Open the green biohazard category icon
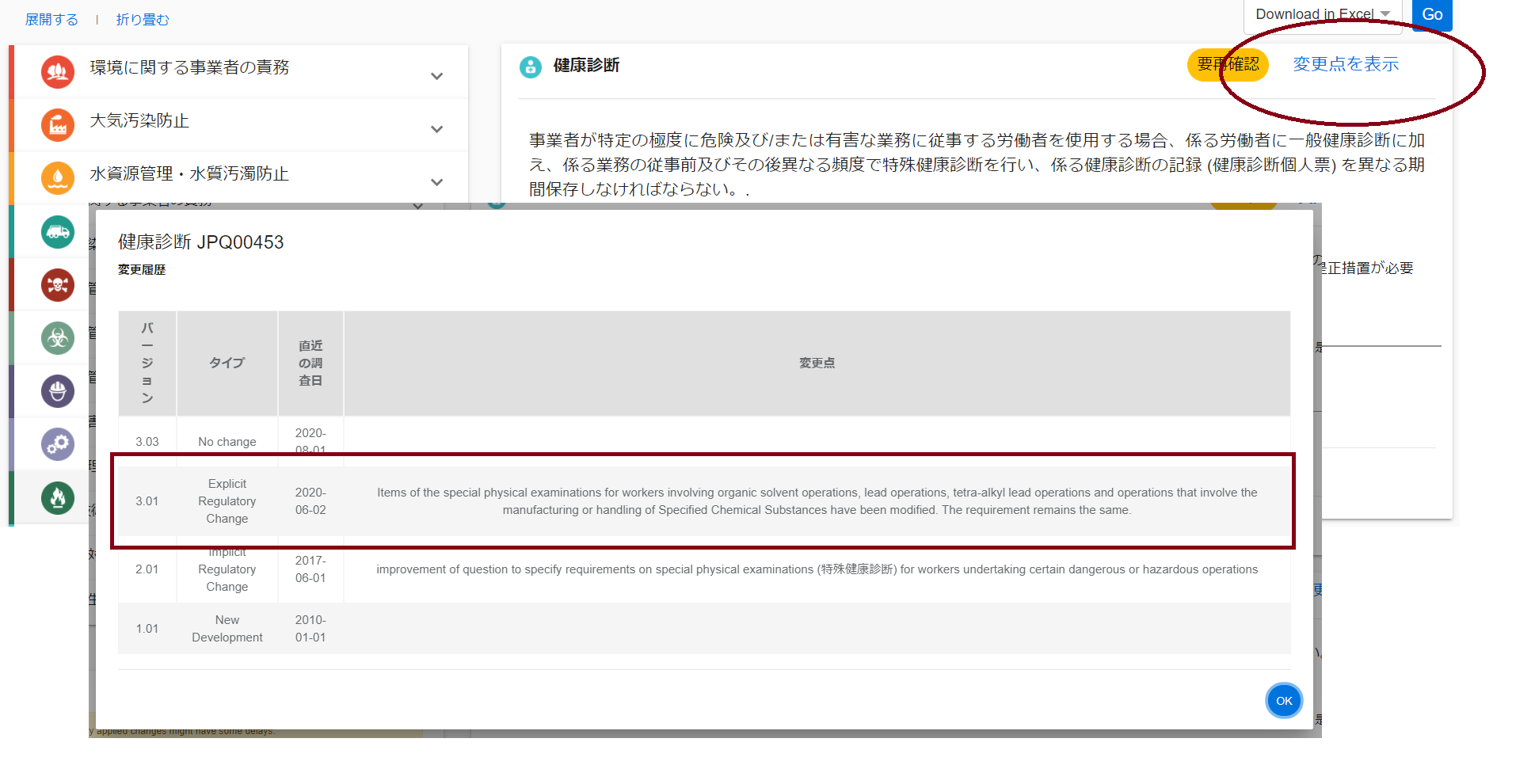Image resolution: width=1535 pixels, height=784 pixels. (58, 338)
